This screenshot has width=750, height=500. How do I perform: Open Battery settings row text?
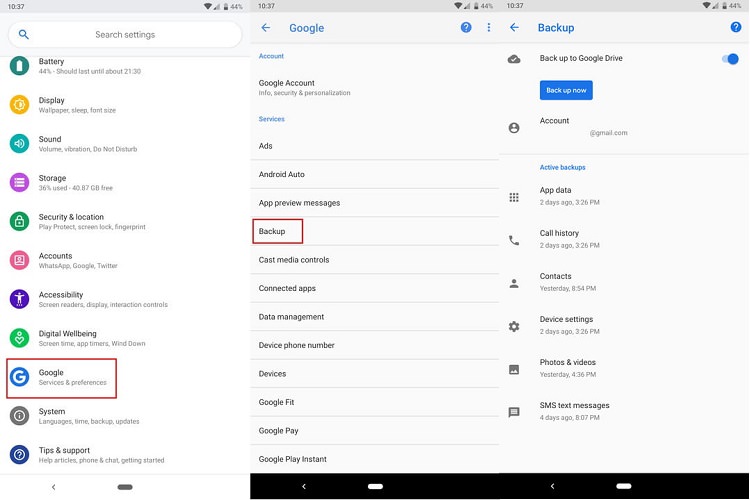point(90,66)
